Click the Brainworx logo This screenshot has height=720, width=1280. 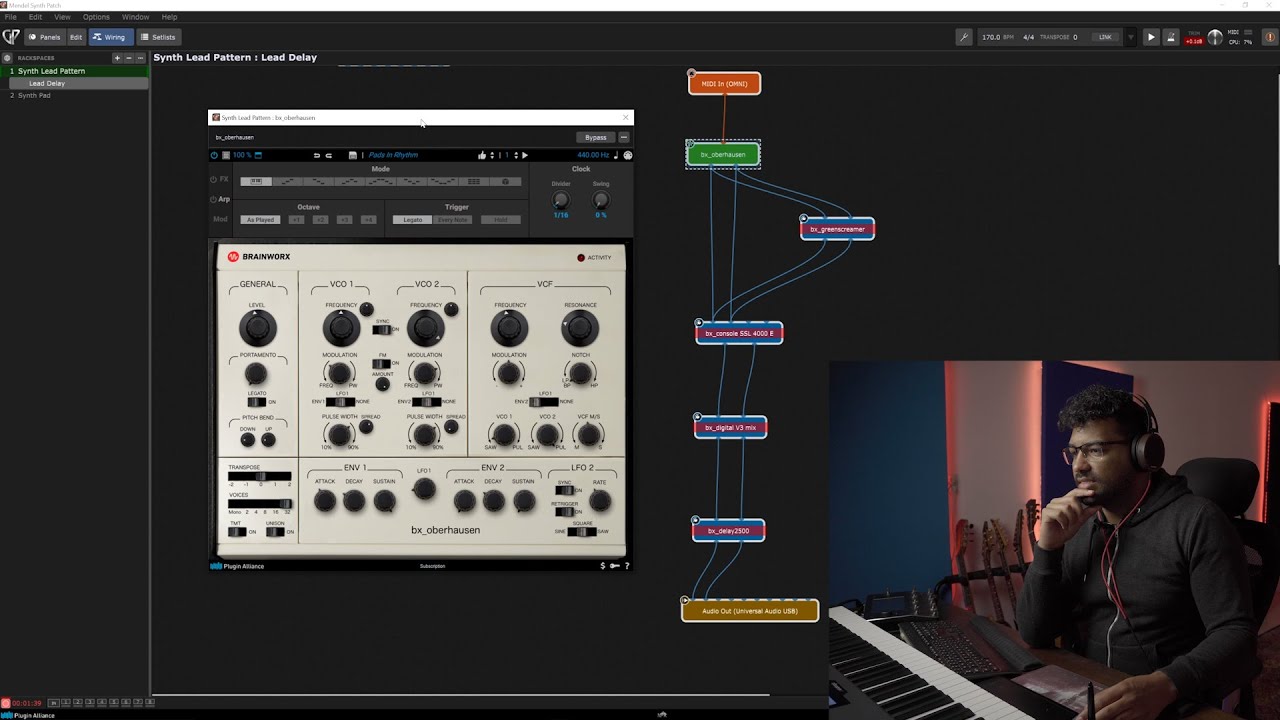click(259, 257)
